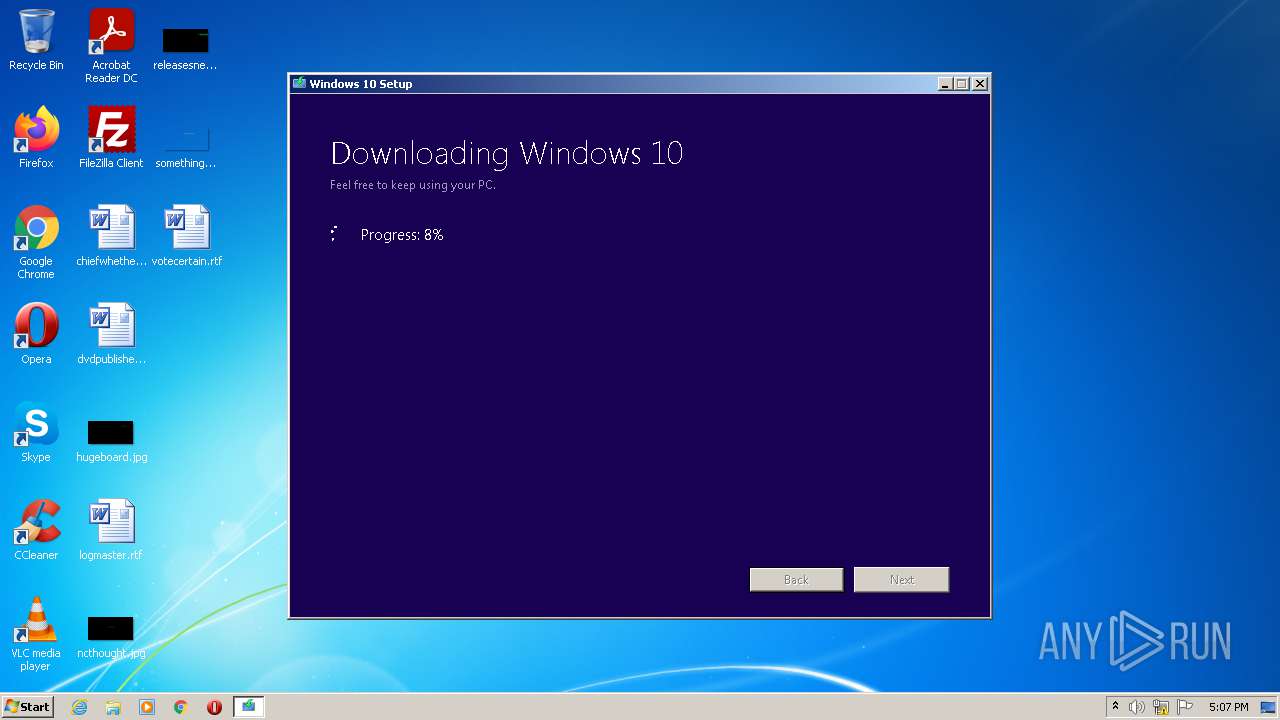Select ncthought.jpg image file
Viewport: 1280px width, 720px height.
(111, 636)
